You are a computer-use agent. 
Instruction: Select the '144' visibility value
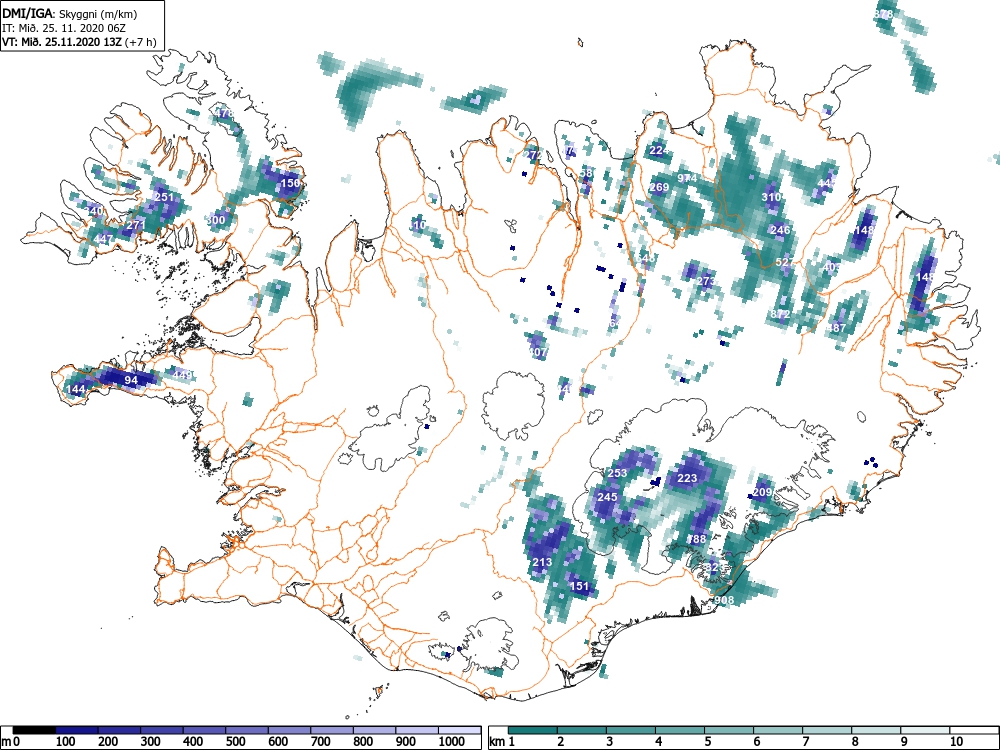click(75, 389)
